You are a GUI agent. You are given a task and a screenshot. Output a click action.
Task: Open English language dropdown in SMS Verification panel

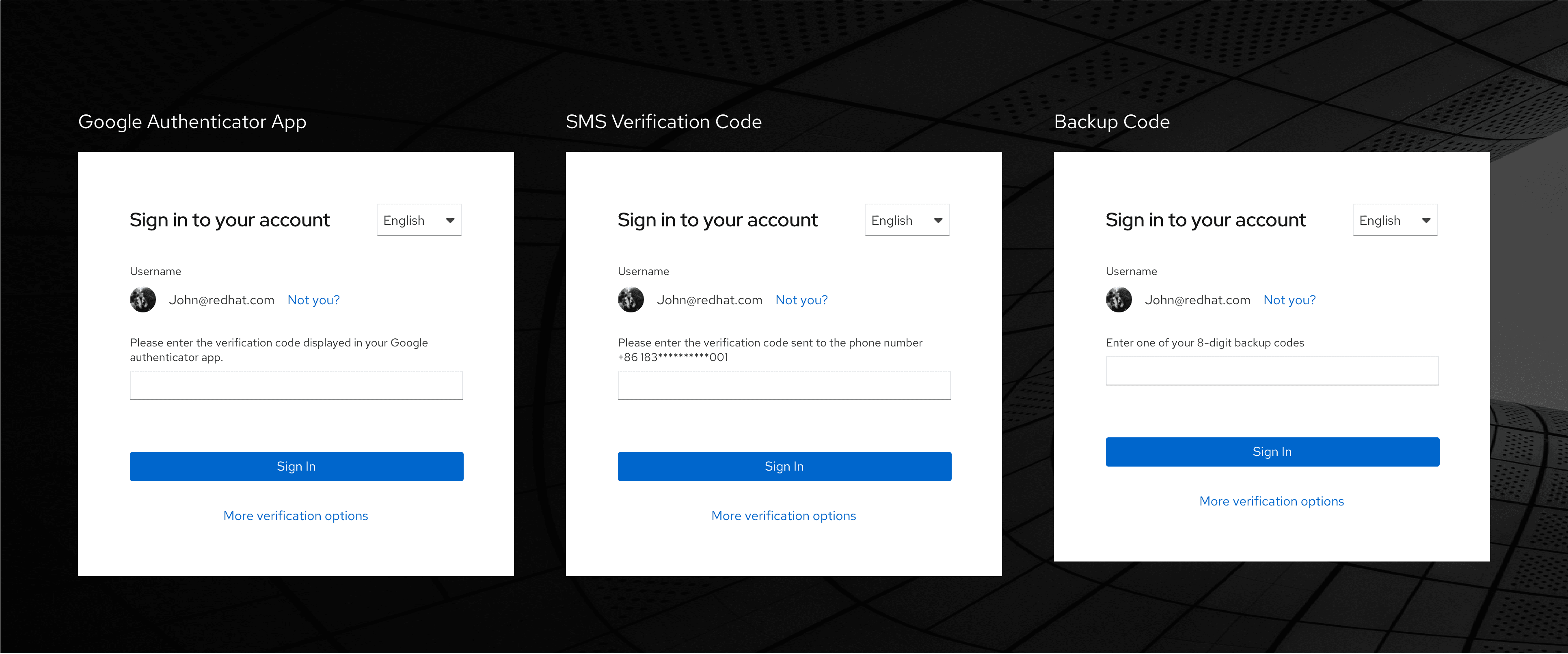pos(907,220)
